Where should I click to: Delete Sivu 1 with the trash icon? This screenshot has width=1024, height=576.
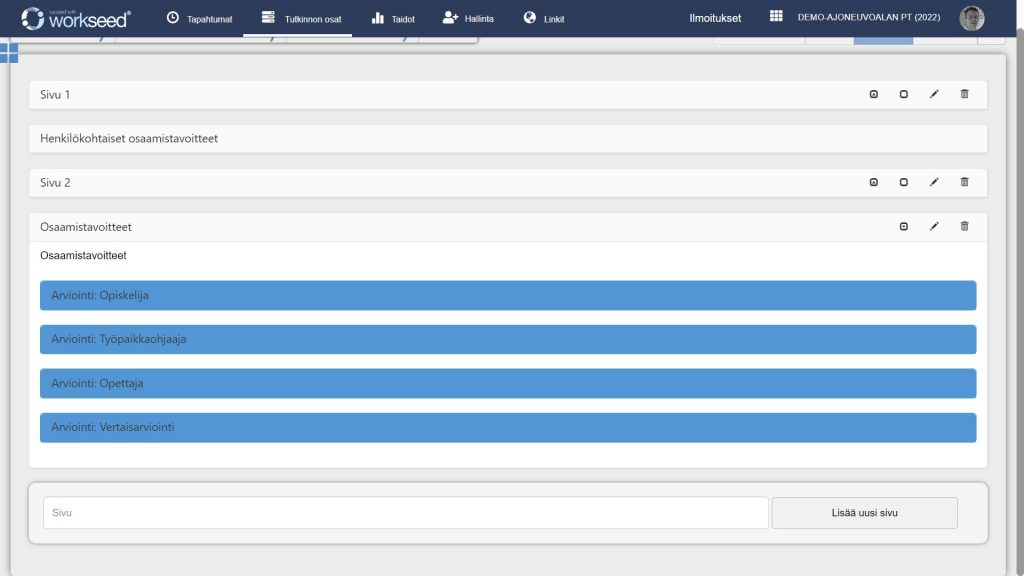click(964, 94)
